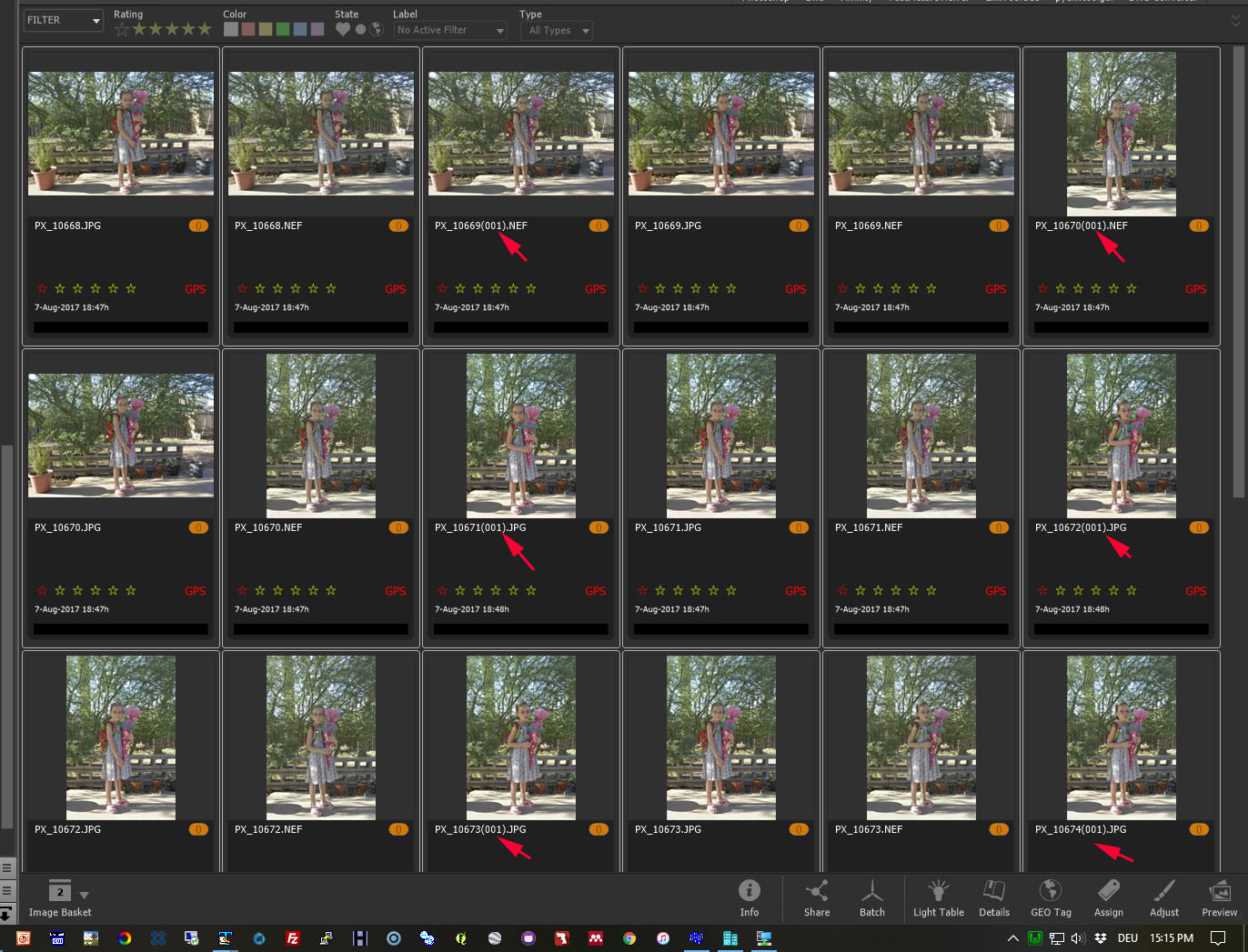Click the vertical scrollbar on the right
Screen dimensions: 1248x952
click(1238, 273)
